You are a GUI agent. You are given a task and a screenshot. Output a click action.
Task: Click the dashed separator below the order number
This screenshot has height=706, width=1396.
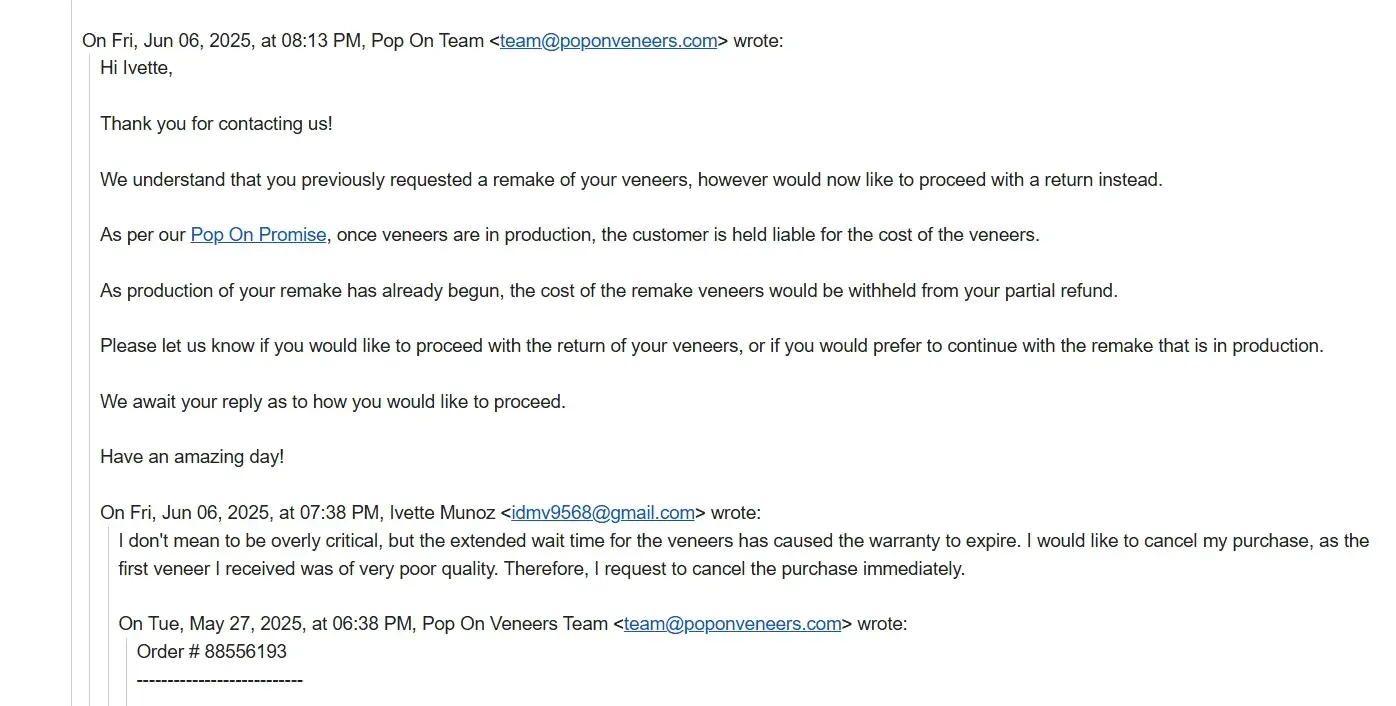(x=219, y=680)
